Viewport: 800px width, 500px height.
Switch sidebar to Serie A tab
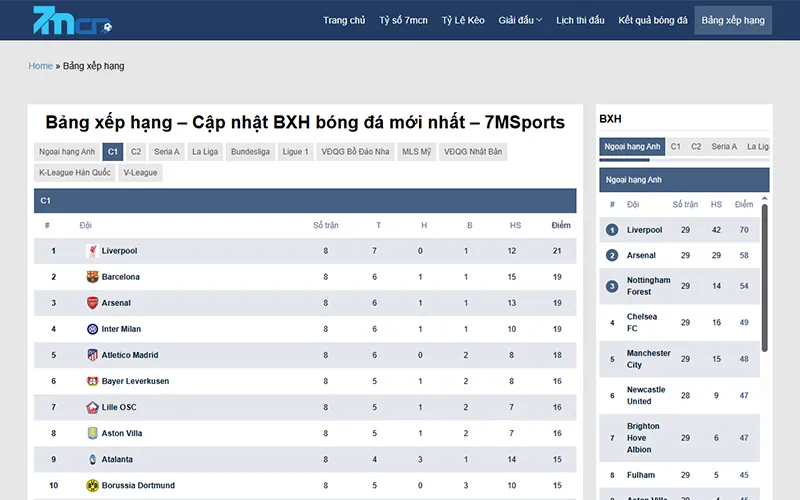[x=724, y=147]
